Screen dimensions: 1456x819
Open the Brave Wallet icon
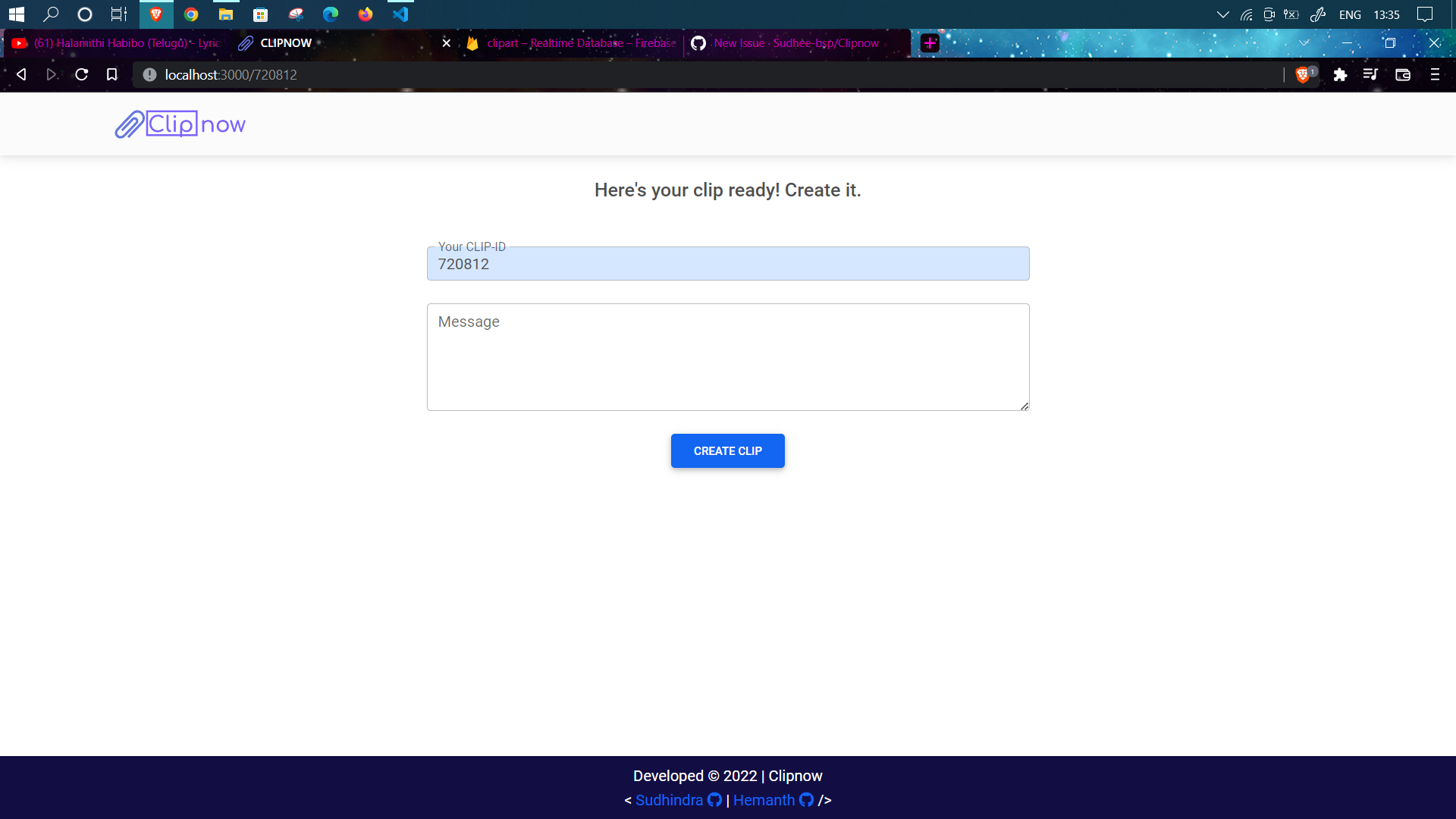click(1403, 74)
